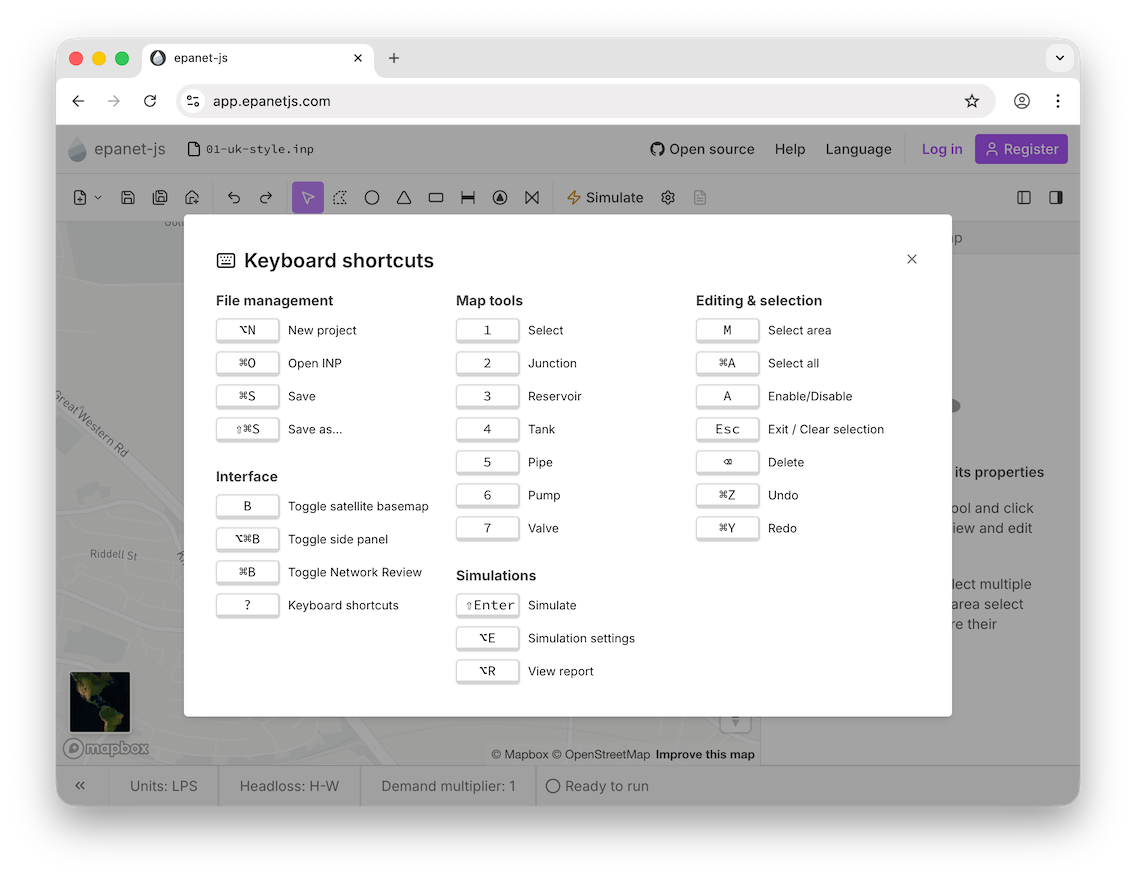Select the Junction circle tool

(372, 198)
